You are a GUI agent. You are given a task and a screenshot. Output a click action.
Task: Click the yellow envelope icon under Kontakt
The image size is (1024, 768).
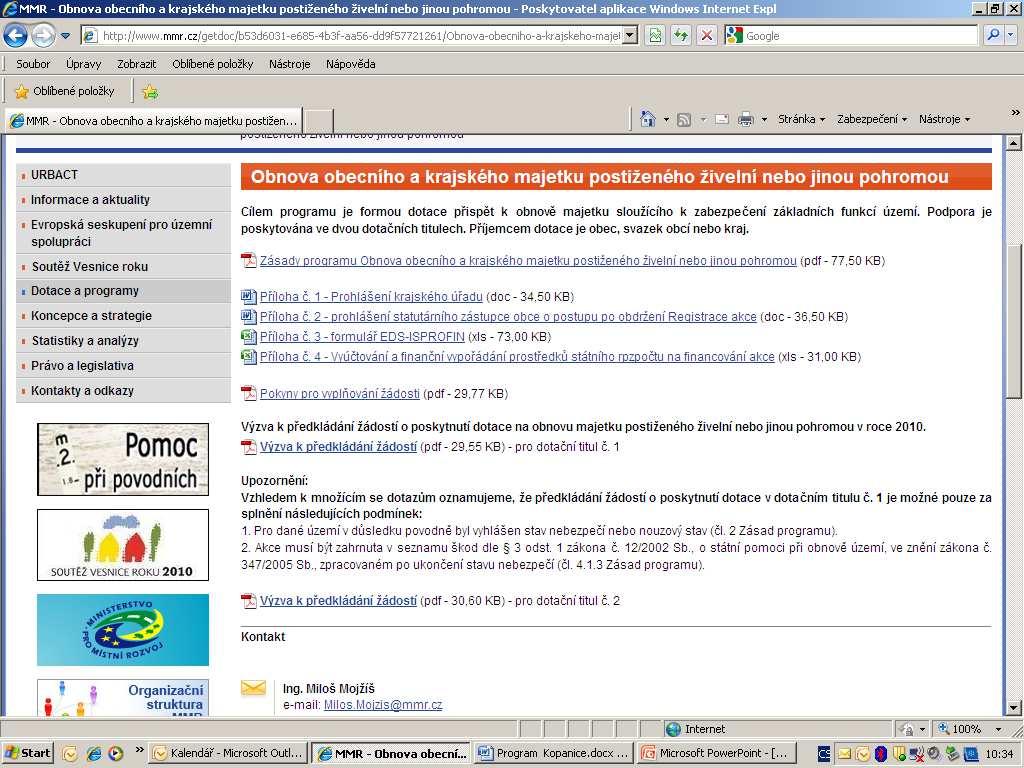coord(253,688)
